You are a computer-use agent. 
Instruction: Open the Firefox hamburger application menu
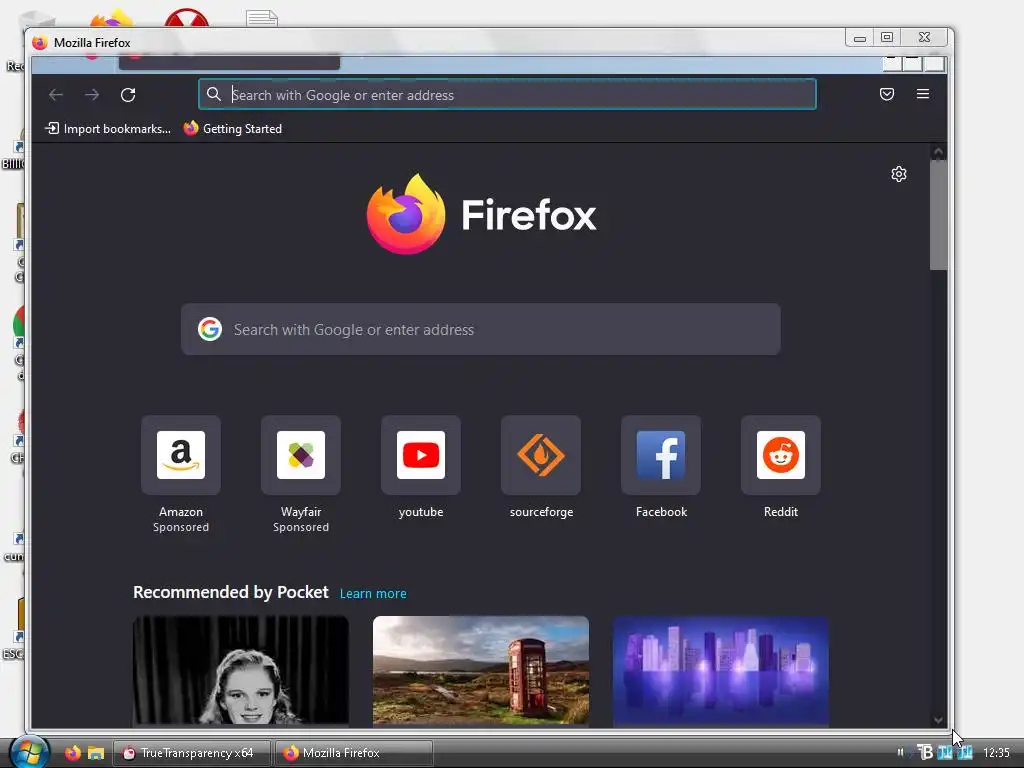coord(923,94)
